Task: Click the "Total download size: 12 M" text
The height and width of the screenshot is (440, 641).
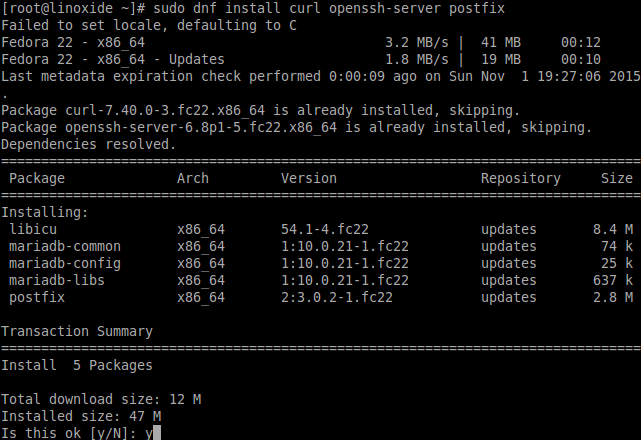Action: pyautogui.click(x=101, y=399)
